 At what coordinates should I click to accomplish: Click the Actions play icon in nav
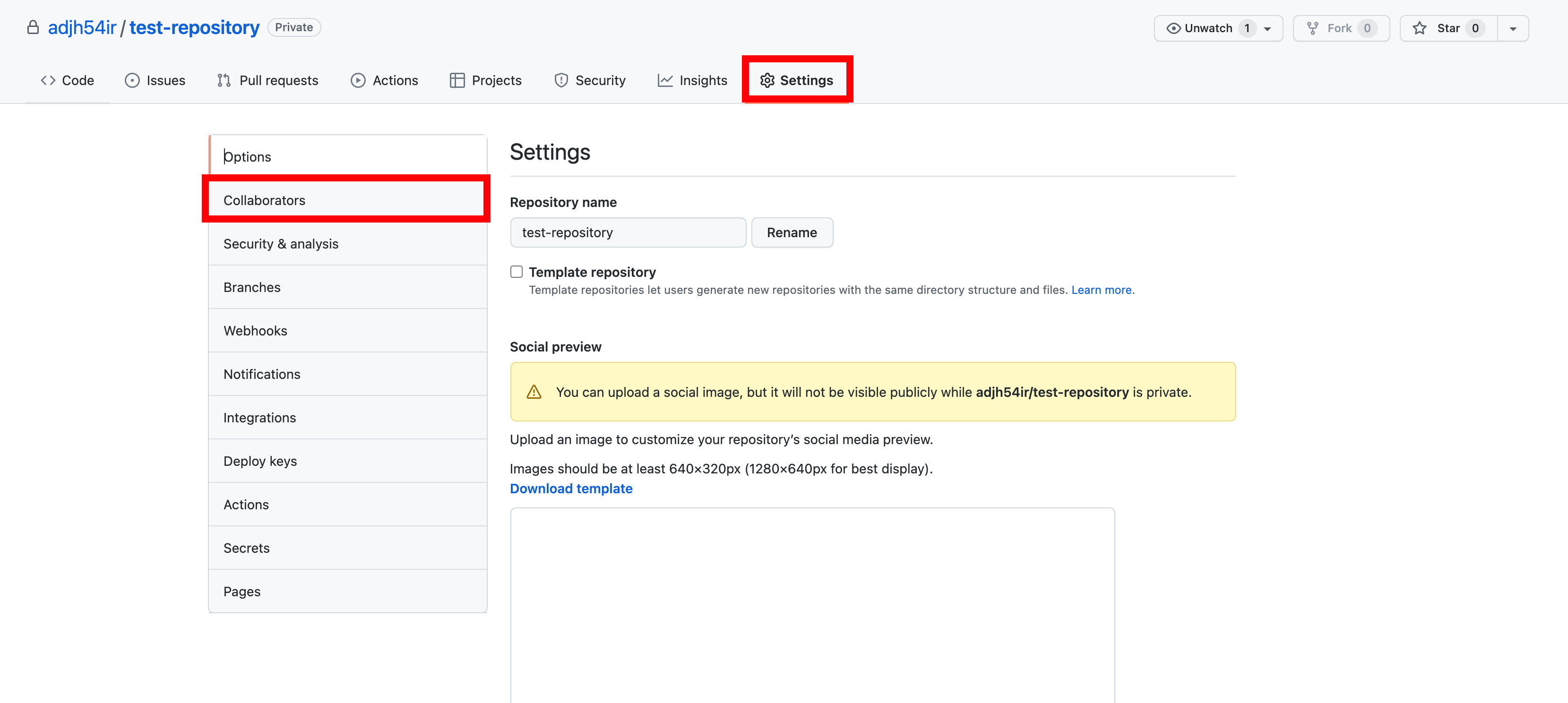coord(358,80)
